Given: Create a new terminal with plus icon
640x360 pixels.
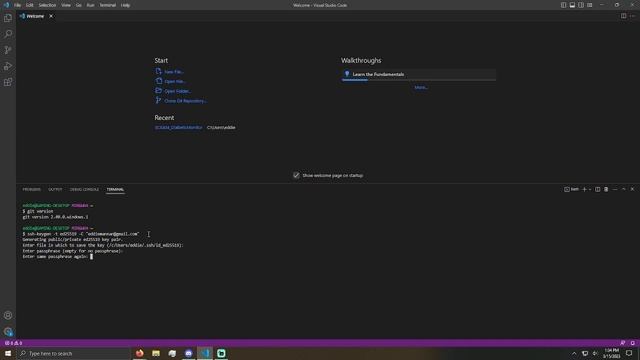Looking at the screenshot, I should 584,189.
